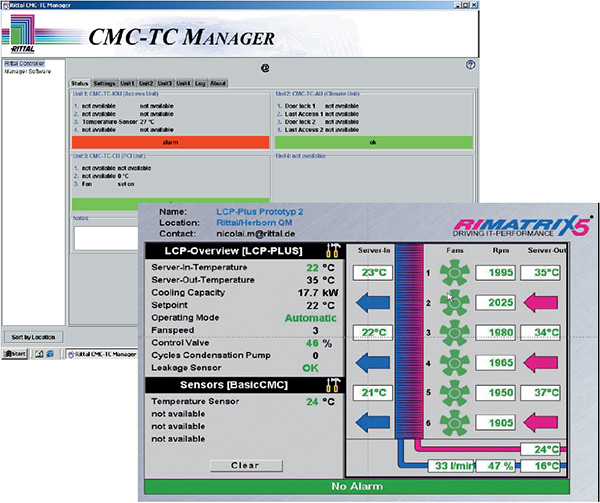Open the Log tab

point(200,83)
